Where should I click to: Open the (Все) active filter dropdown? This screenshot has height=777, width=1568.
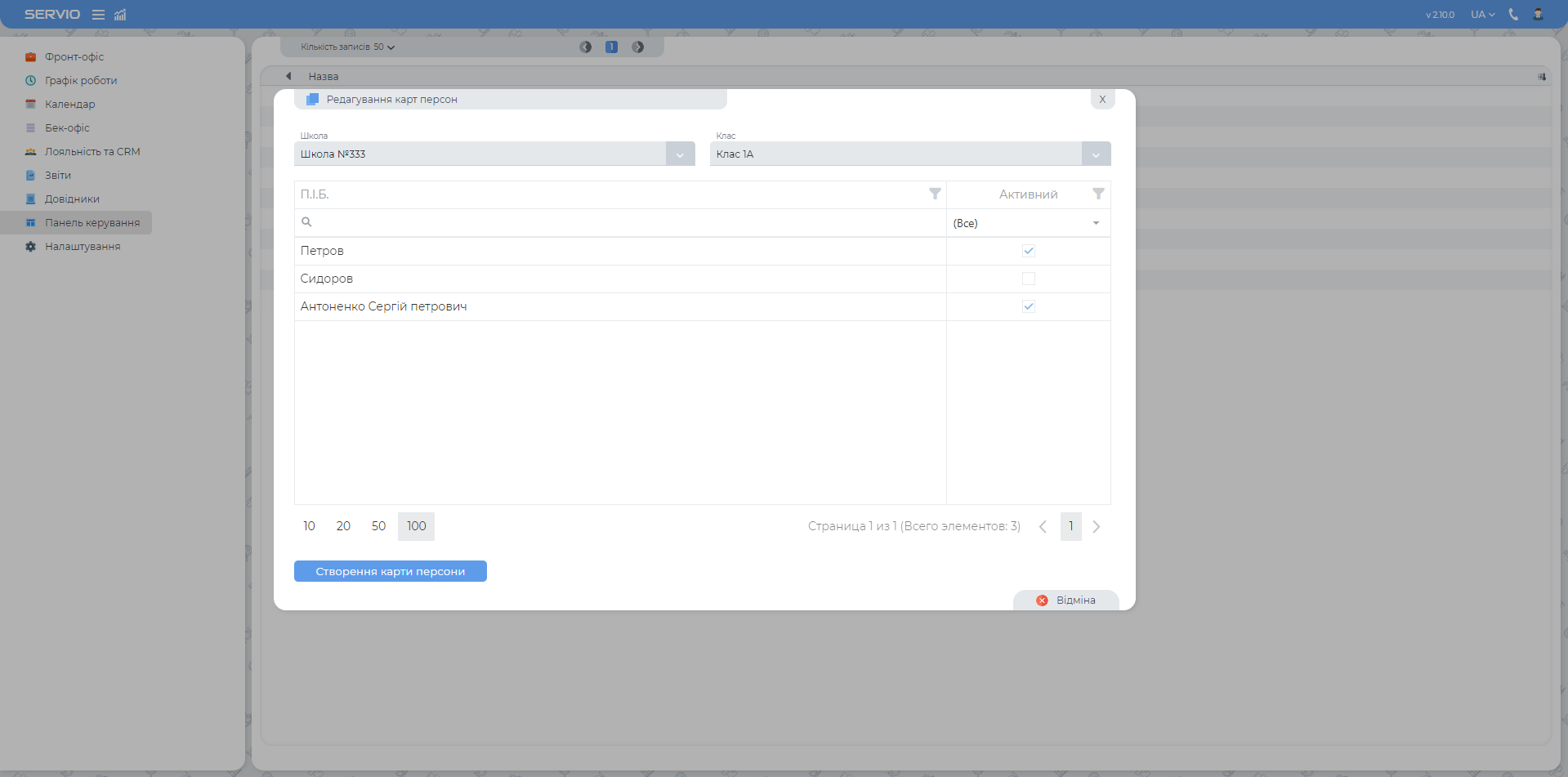coord(1028,223)
